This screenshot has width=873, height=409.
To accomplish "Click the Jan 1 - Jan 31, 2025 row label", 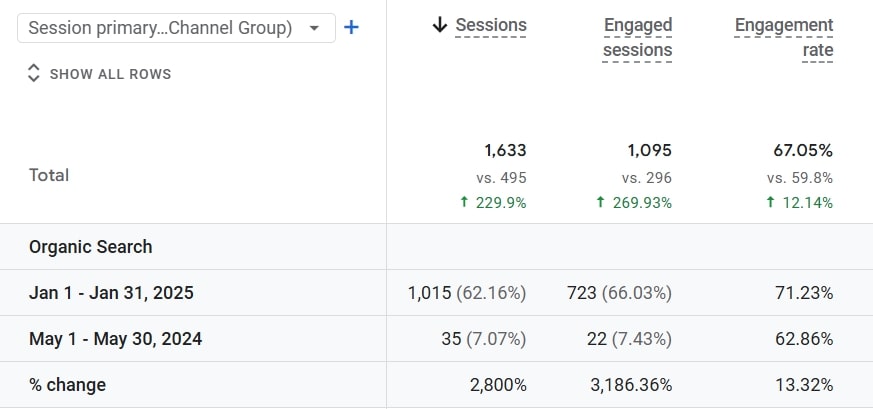I will [x=111, y=293].
